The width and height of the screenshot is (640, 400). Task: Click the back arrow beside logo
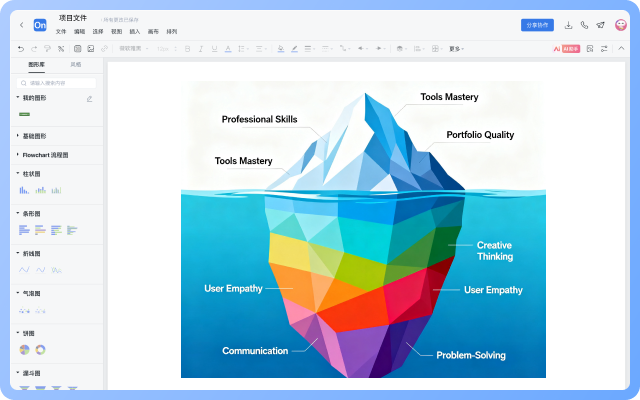(22, 25)
